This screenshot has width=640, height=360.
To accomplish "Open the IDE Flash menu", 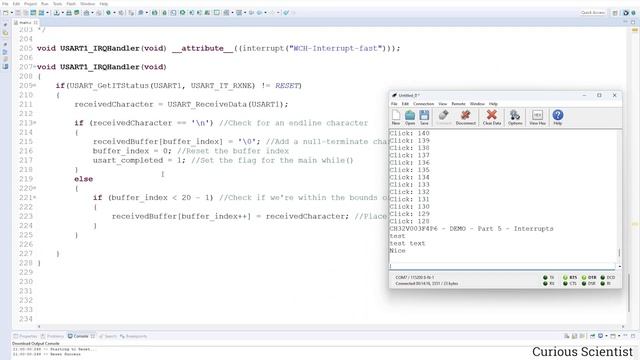I will point(71,4).
